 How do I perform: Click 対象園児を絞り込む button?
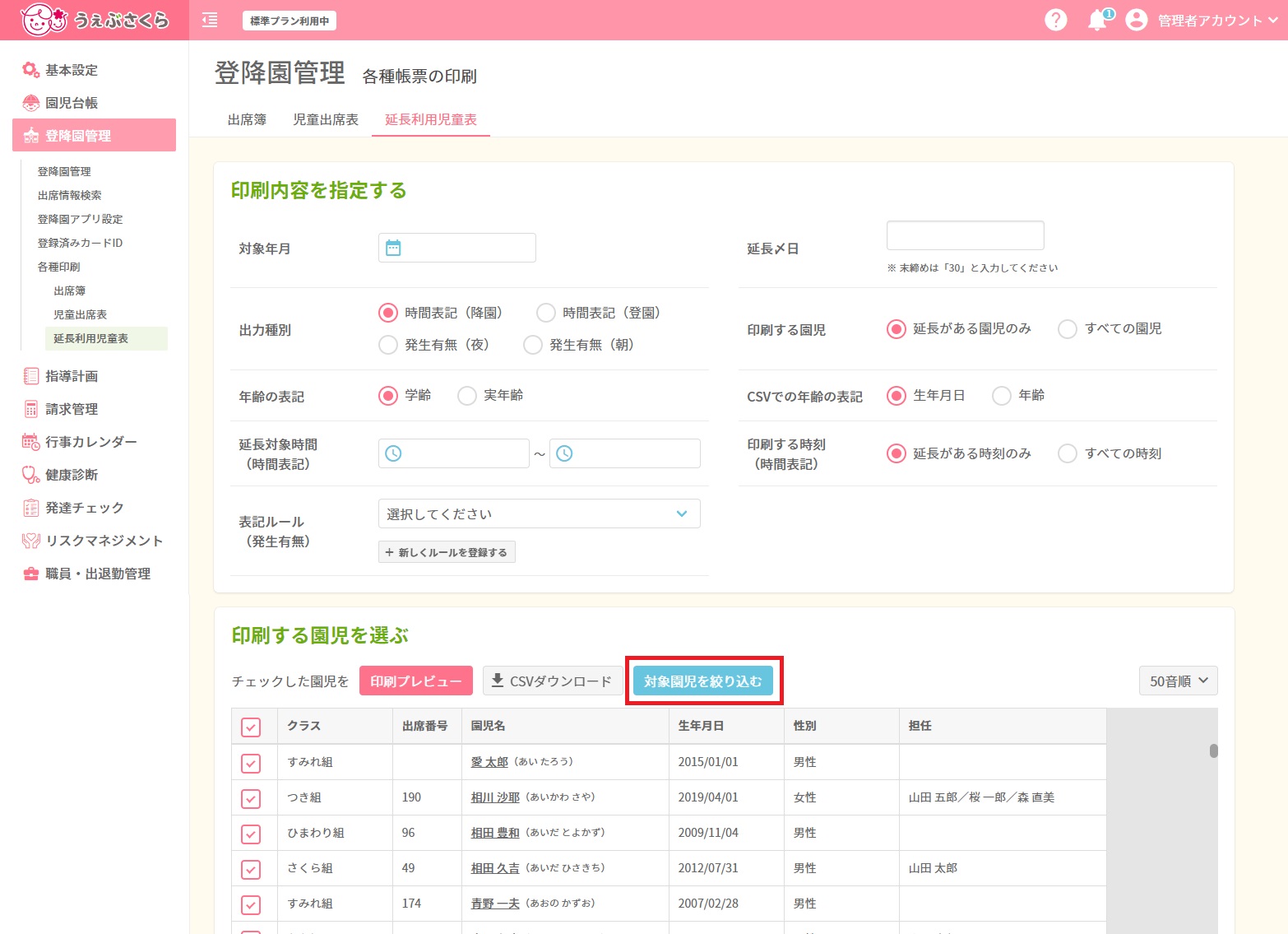pyautogui.click(x=703, y=681)
